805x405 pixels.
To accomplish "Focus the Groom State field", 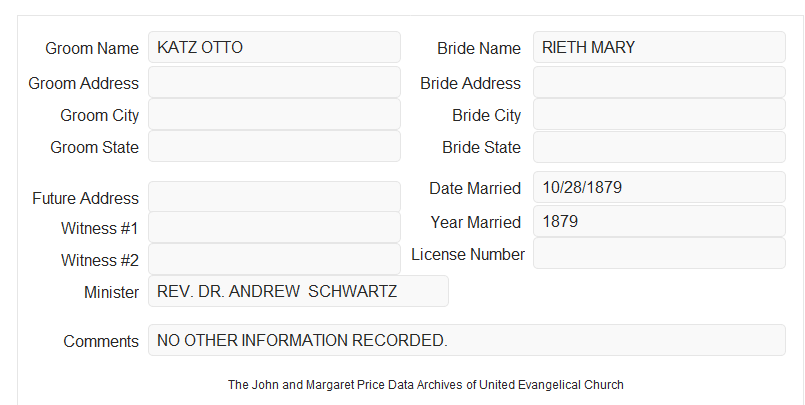I will (x=274, y=146).
